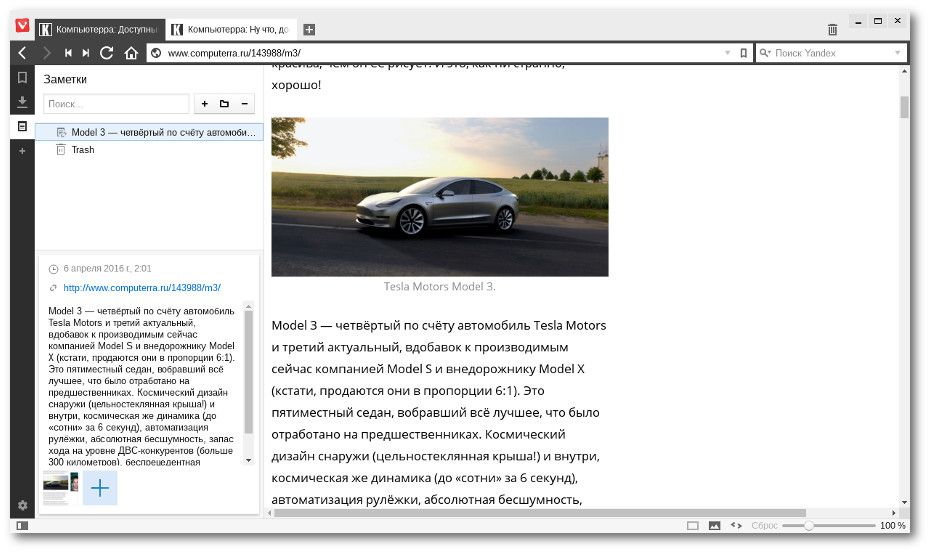Click the URL address field
The height and width of the screenshot is (553, 930).
(x=441, y=53)
